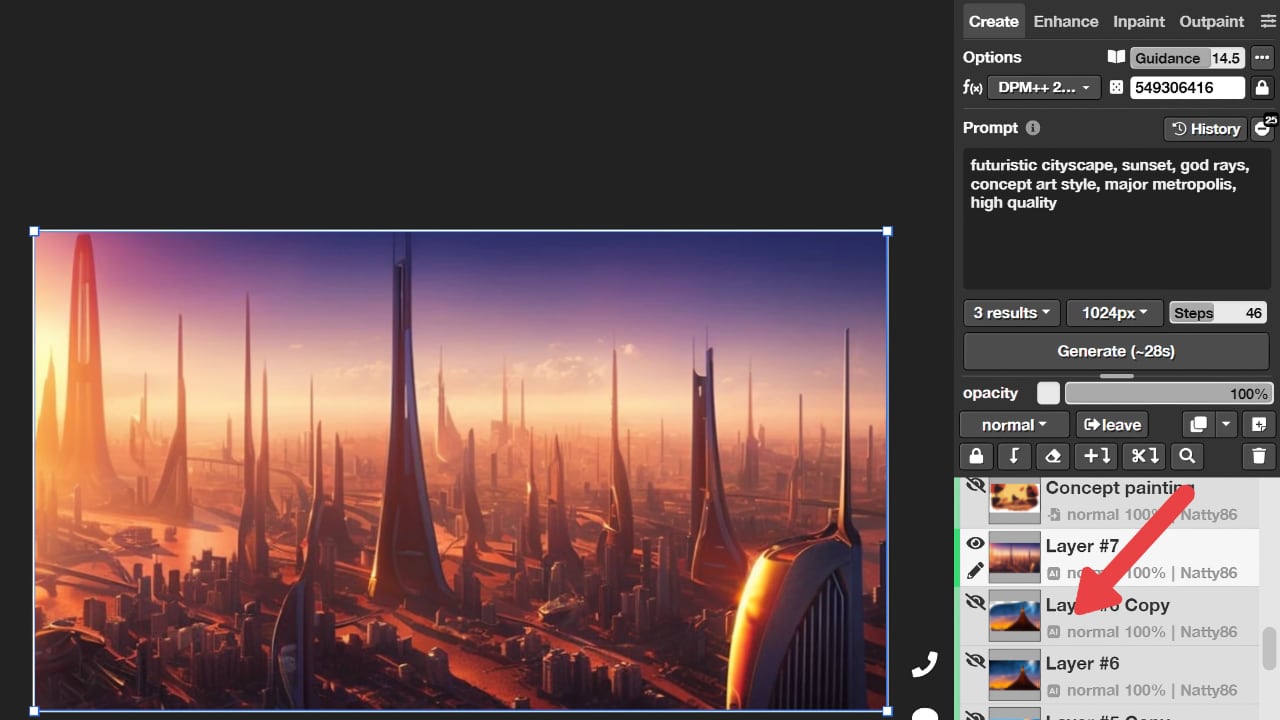
Task: Open the Outpaint tab
Action: point(1211,21)
